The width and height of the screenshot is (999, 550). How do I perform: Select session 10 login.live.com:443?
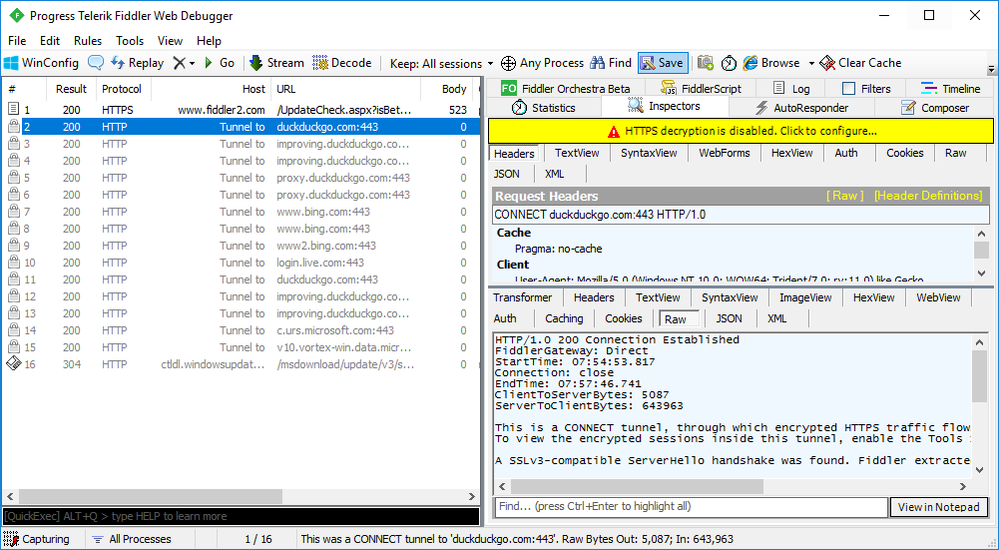[x=240, y=263]
